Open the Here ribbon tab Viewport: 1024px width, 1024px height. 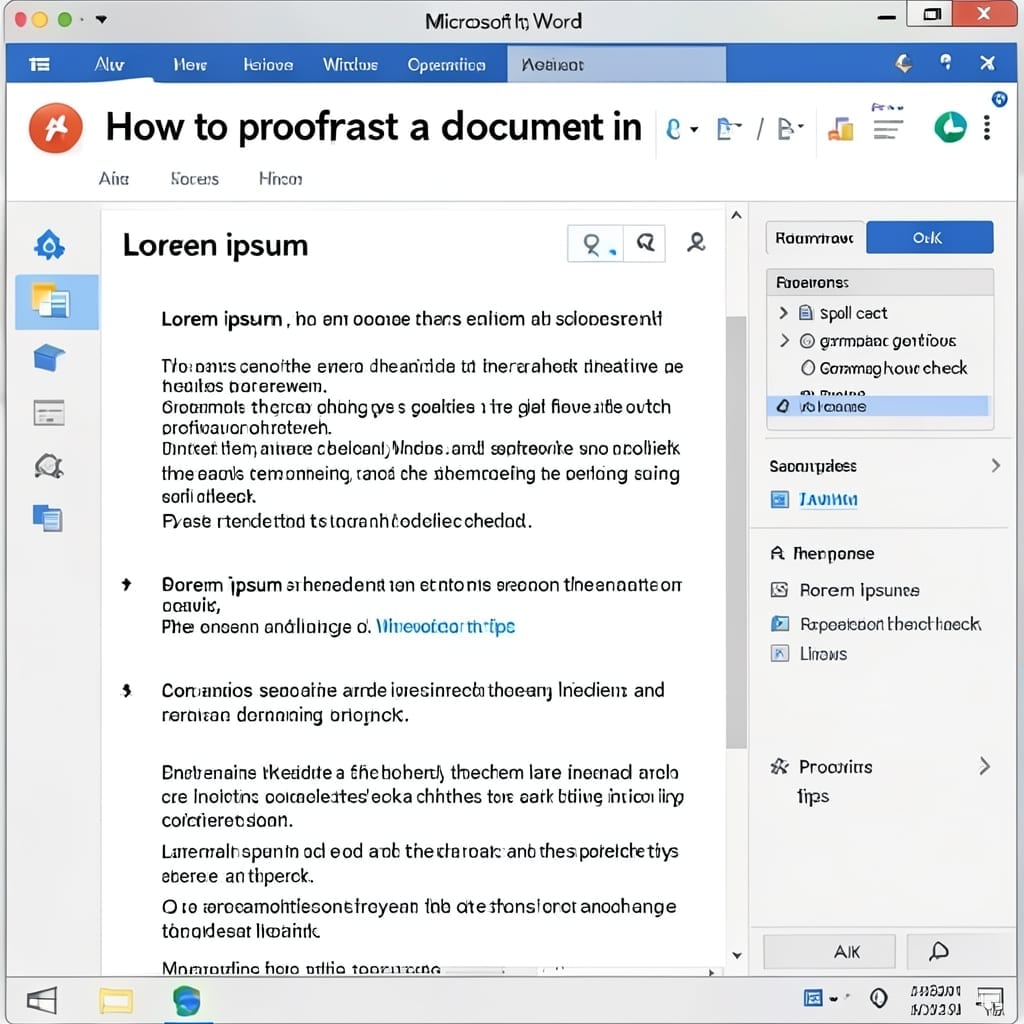(x=190, y=65)
